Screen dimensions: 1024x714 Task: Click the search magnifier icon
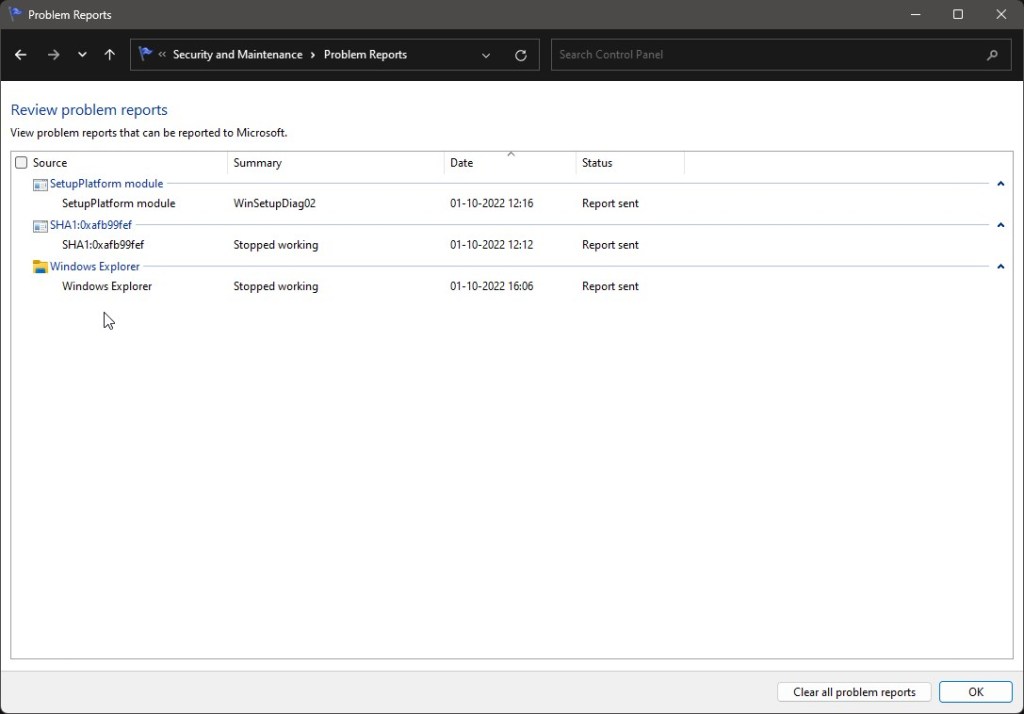coord(993,56)
